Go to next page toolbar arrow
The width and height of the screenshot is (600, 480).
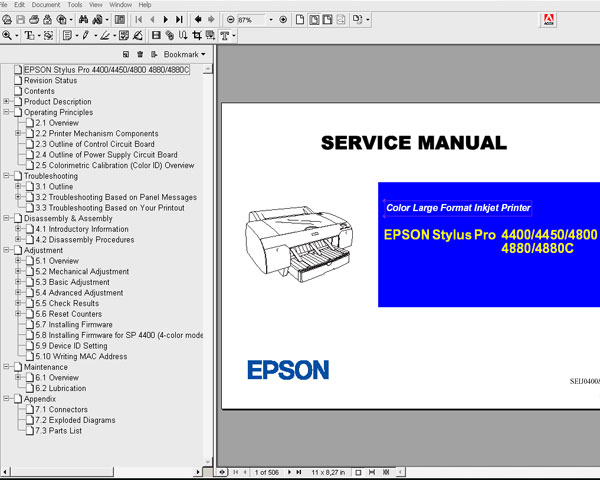pos(166,20)
